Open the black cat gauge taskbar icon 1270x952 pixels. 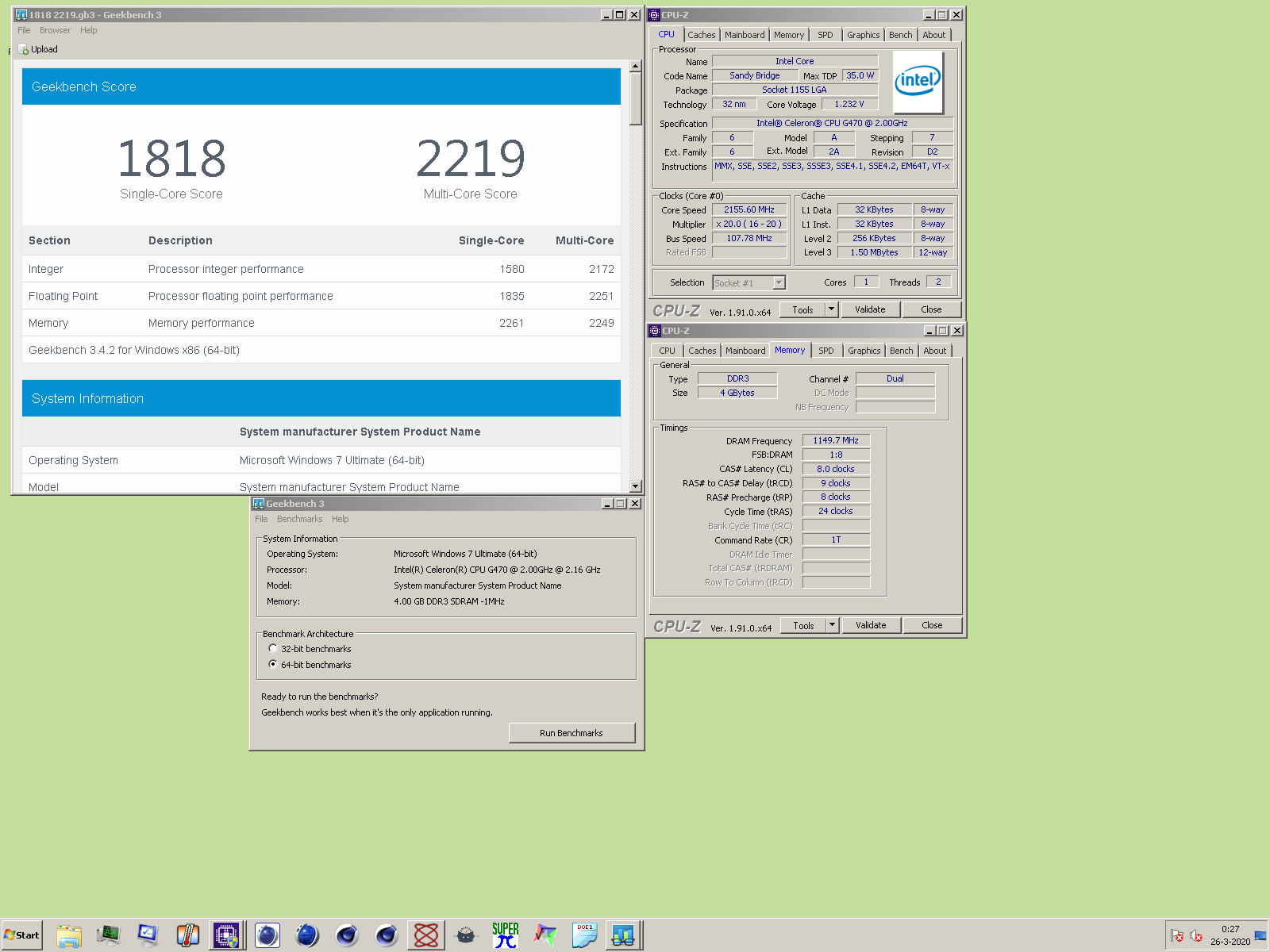(466, 935)
